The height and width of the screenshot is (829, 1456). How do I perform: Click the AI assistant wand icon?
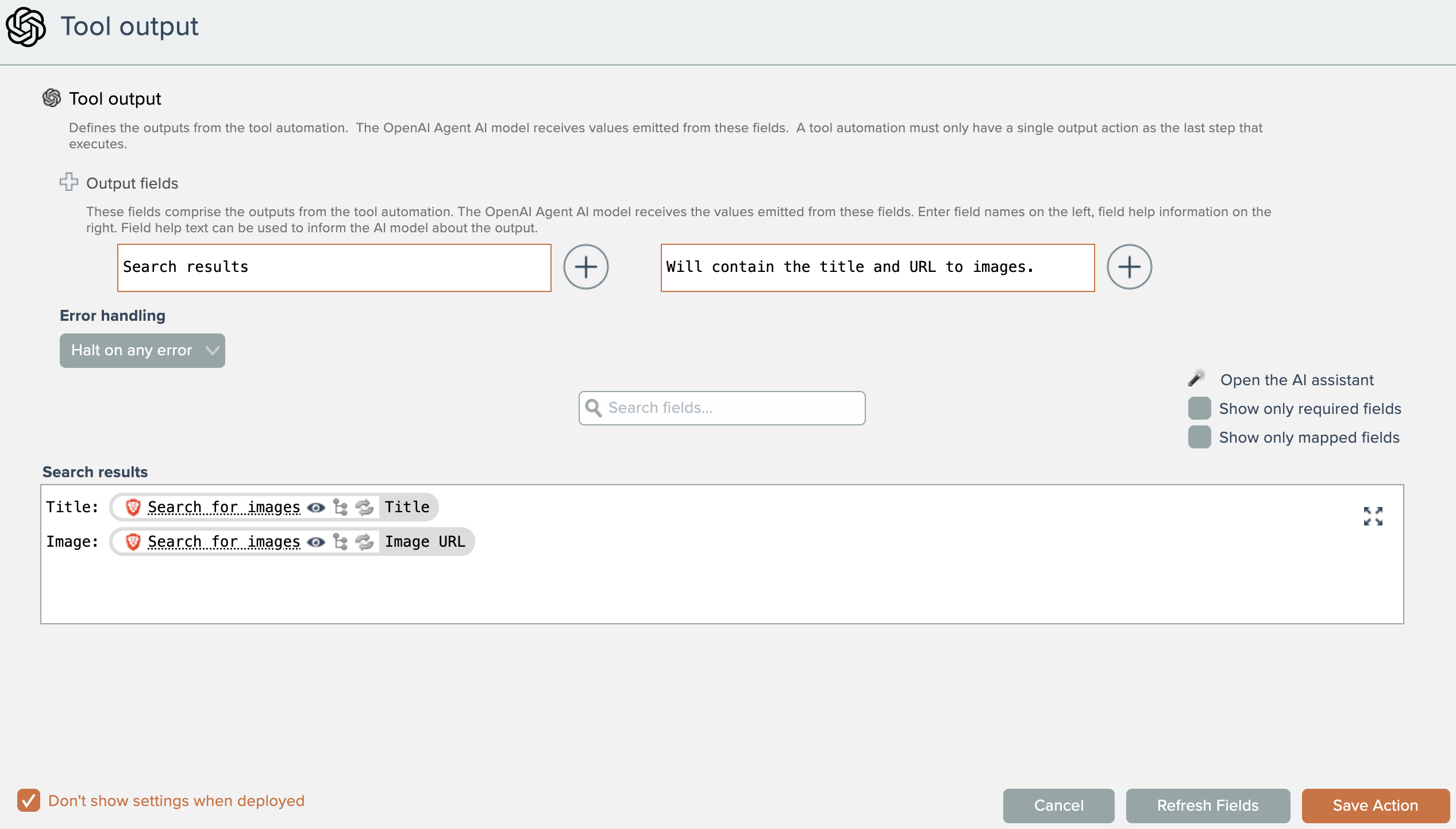point(1197,378)
